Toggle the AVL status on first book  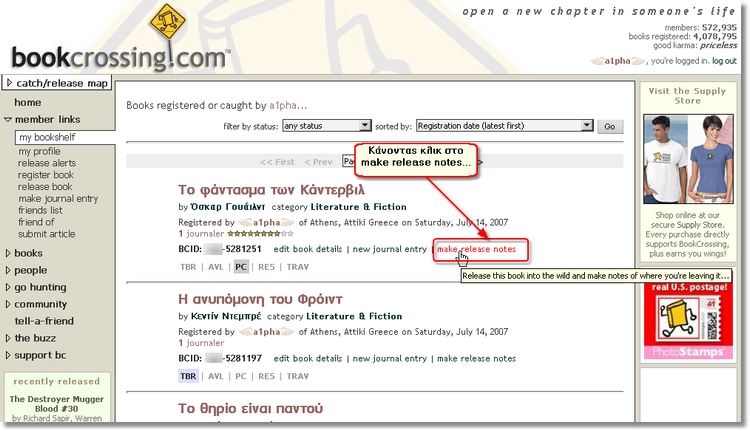tap(215, 267)
